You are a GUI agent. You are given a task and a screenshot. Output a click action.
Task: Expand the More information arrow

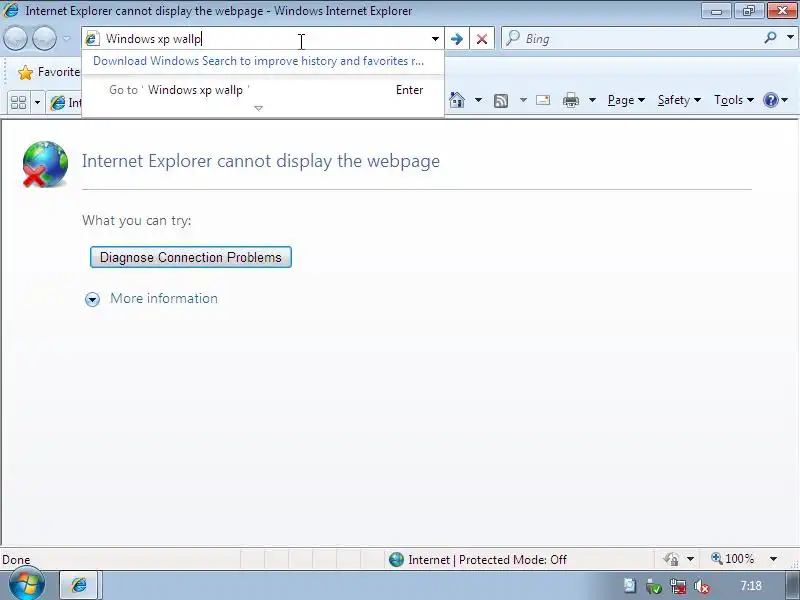pos(92,299)
